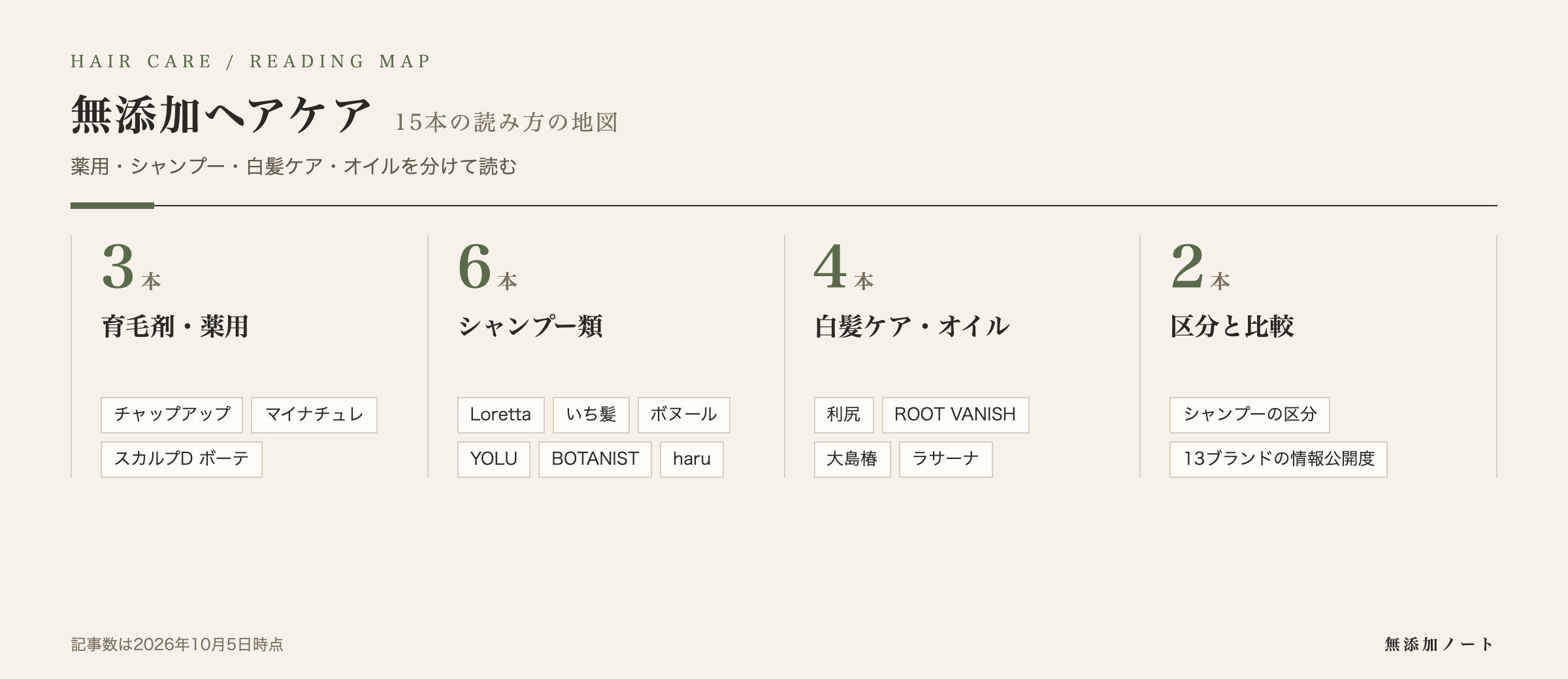Click the 育毛剤・薬用 heading
The width and height of the screenshot is (1568, 679).
pyautogui.click(x=175, y=326)
